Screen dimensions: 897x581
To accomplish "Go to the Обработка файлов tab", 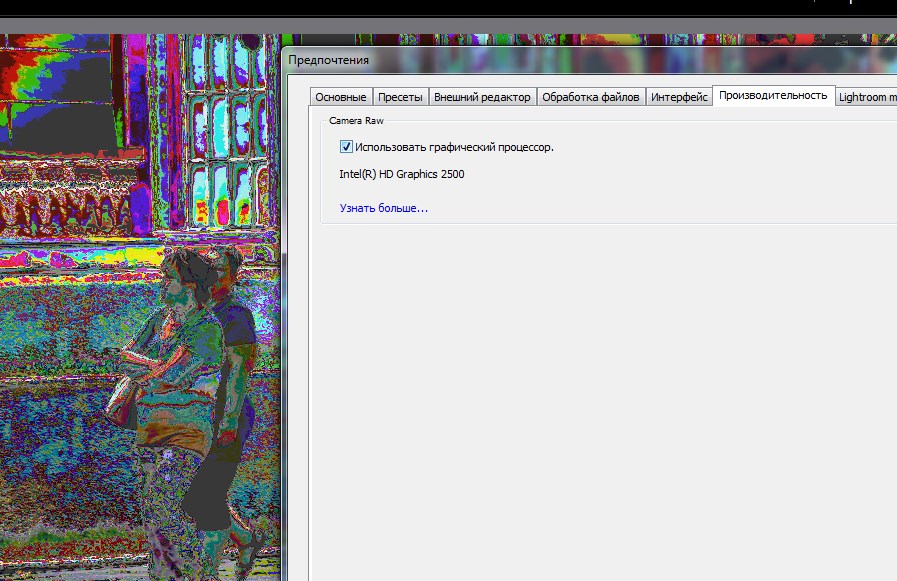I will pos(591,97).
